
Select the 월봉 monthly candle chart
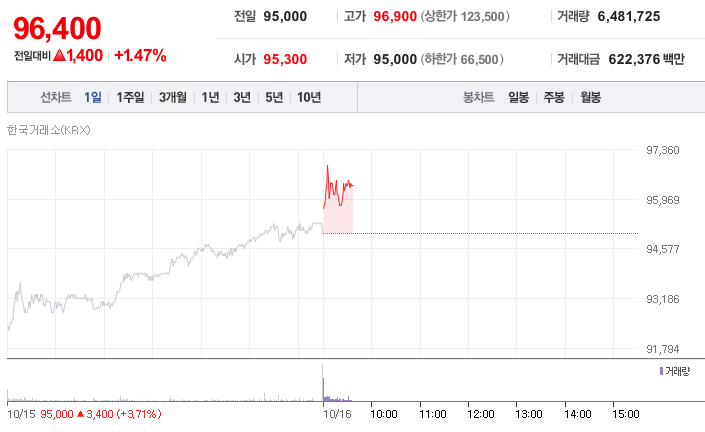[x=590, y=97]
